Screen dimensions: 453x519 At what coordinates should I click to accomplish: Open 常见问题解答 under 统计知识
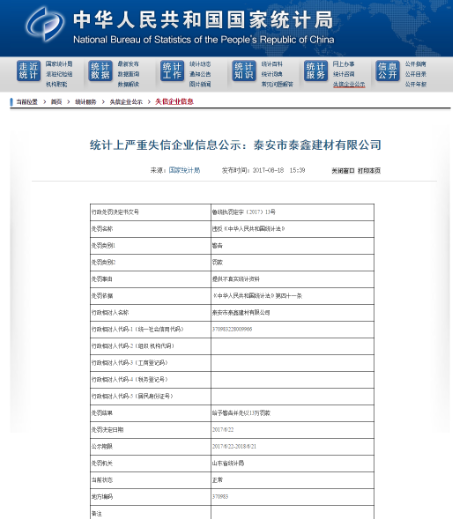click(x=277, y=84)
